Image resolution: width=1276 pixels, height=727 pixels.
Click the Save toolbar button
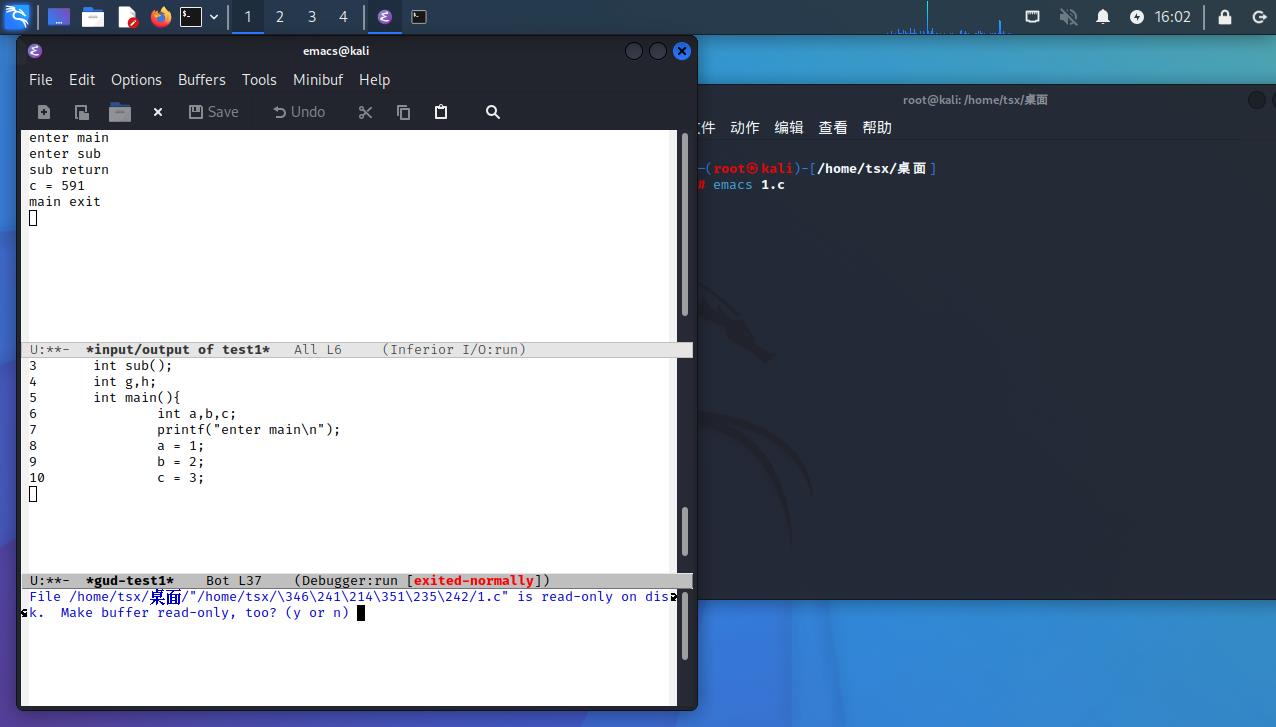tap(213, 112)
